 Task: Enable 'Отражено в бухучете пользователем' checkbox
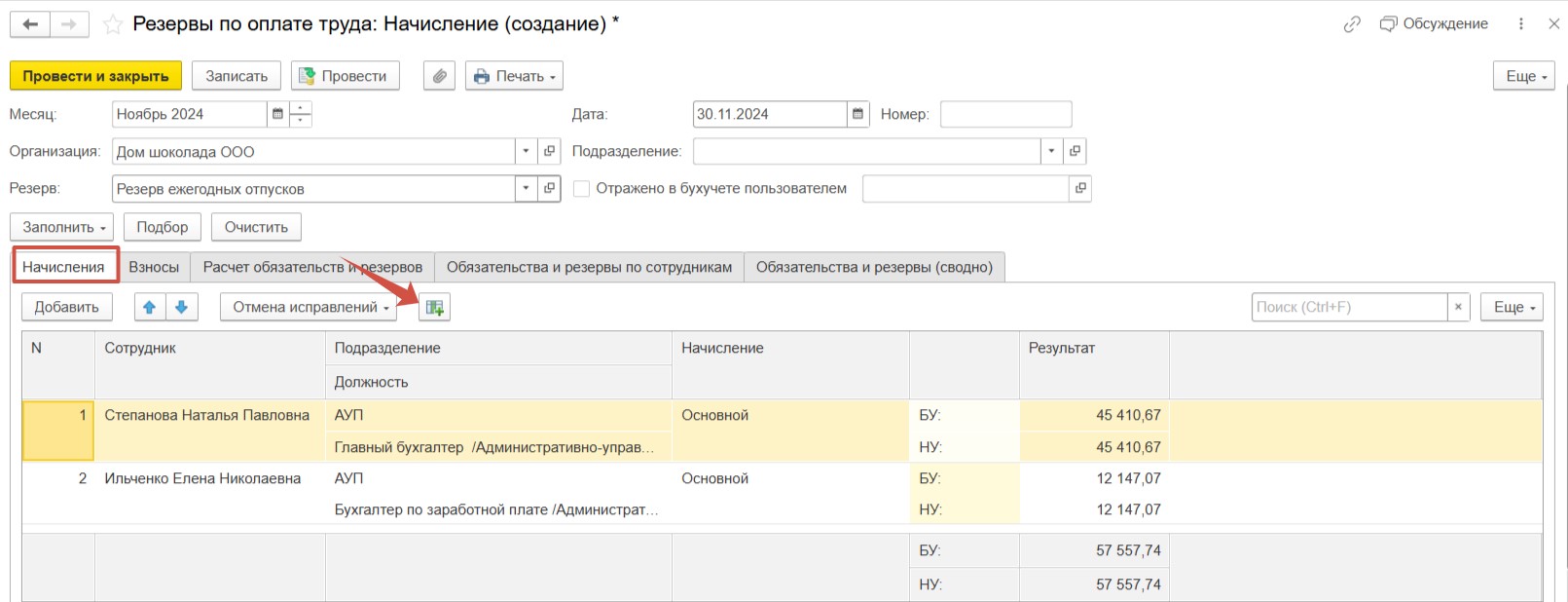[582, 189]
